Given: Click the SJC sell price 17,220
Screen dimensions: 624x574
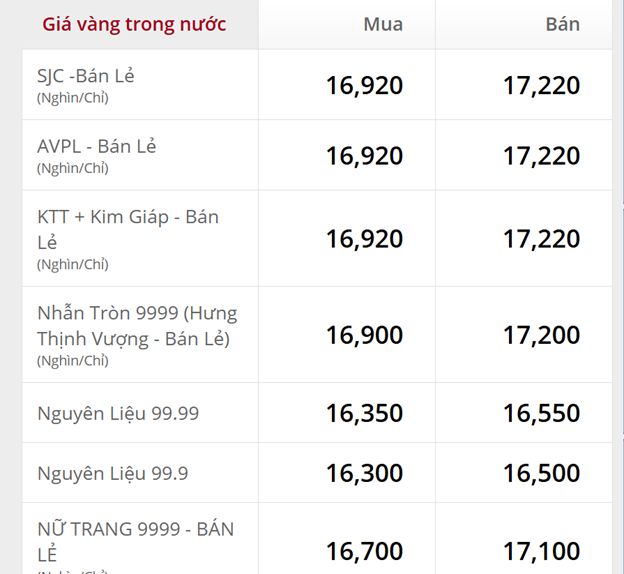Looking at the screenshot, I should coord(541,86).
